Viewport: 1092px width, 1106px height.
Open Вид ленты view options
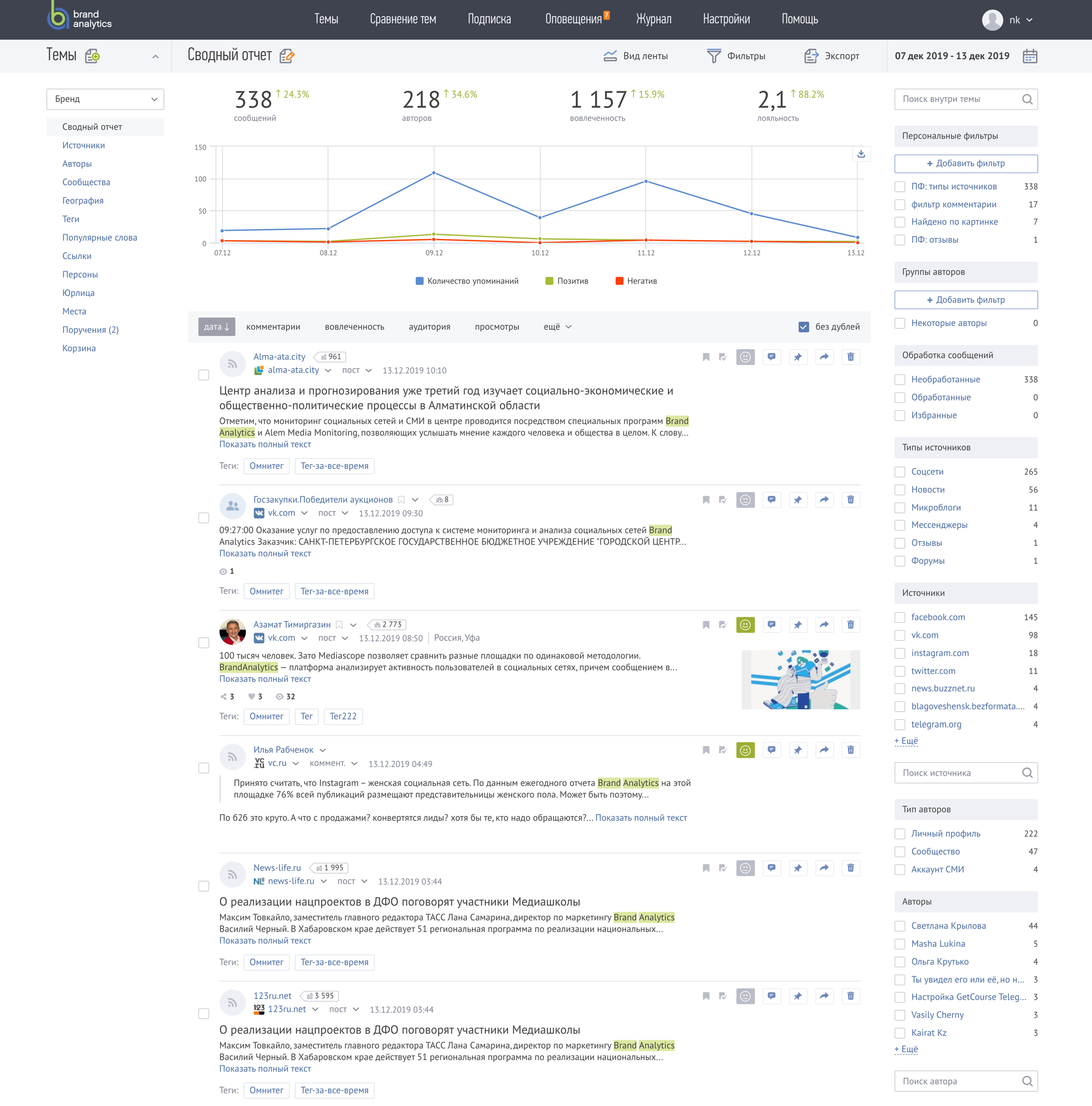tap(636, 55)
